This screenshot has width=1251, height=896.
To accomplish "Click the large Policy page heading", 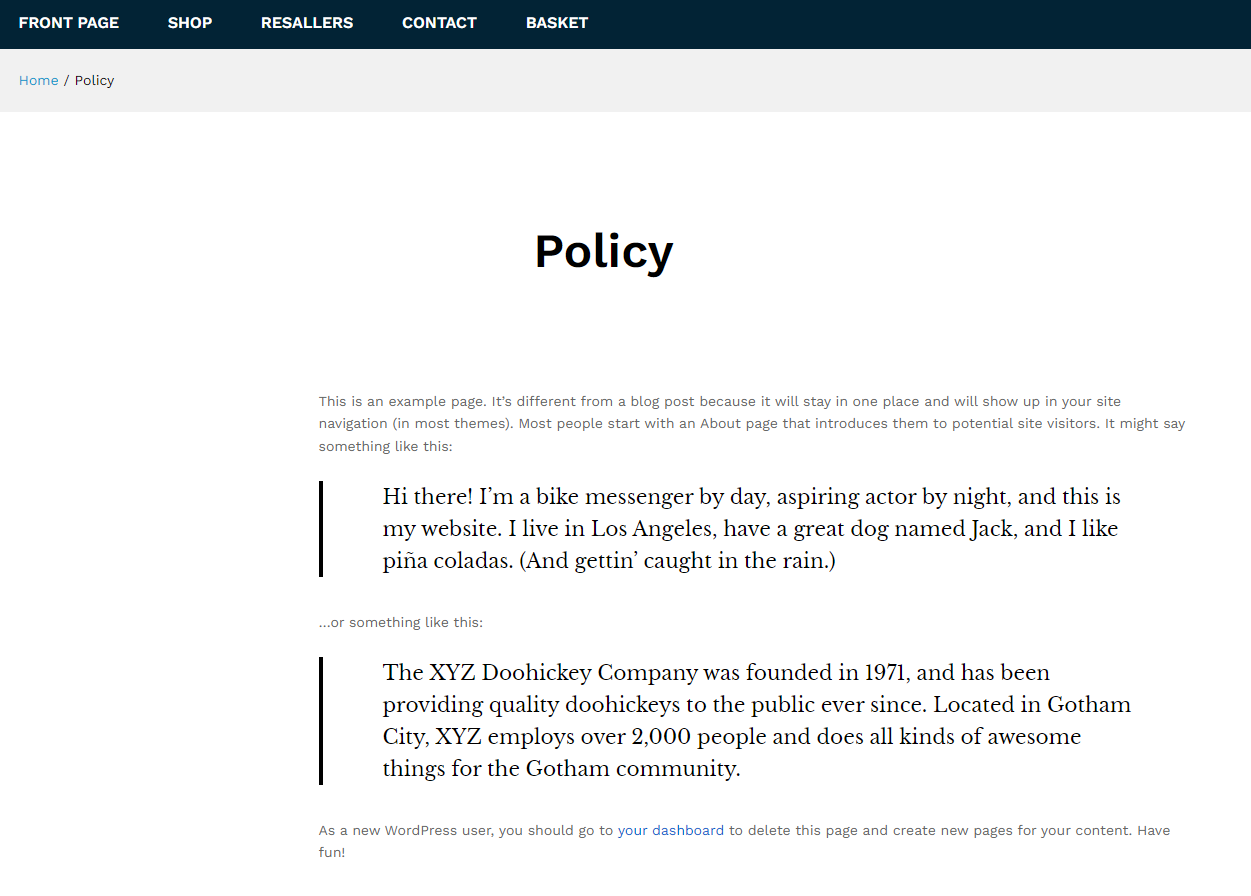I will point(603,251).
